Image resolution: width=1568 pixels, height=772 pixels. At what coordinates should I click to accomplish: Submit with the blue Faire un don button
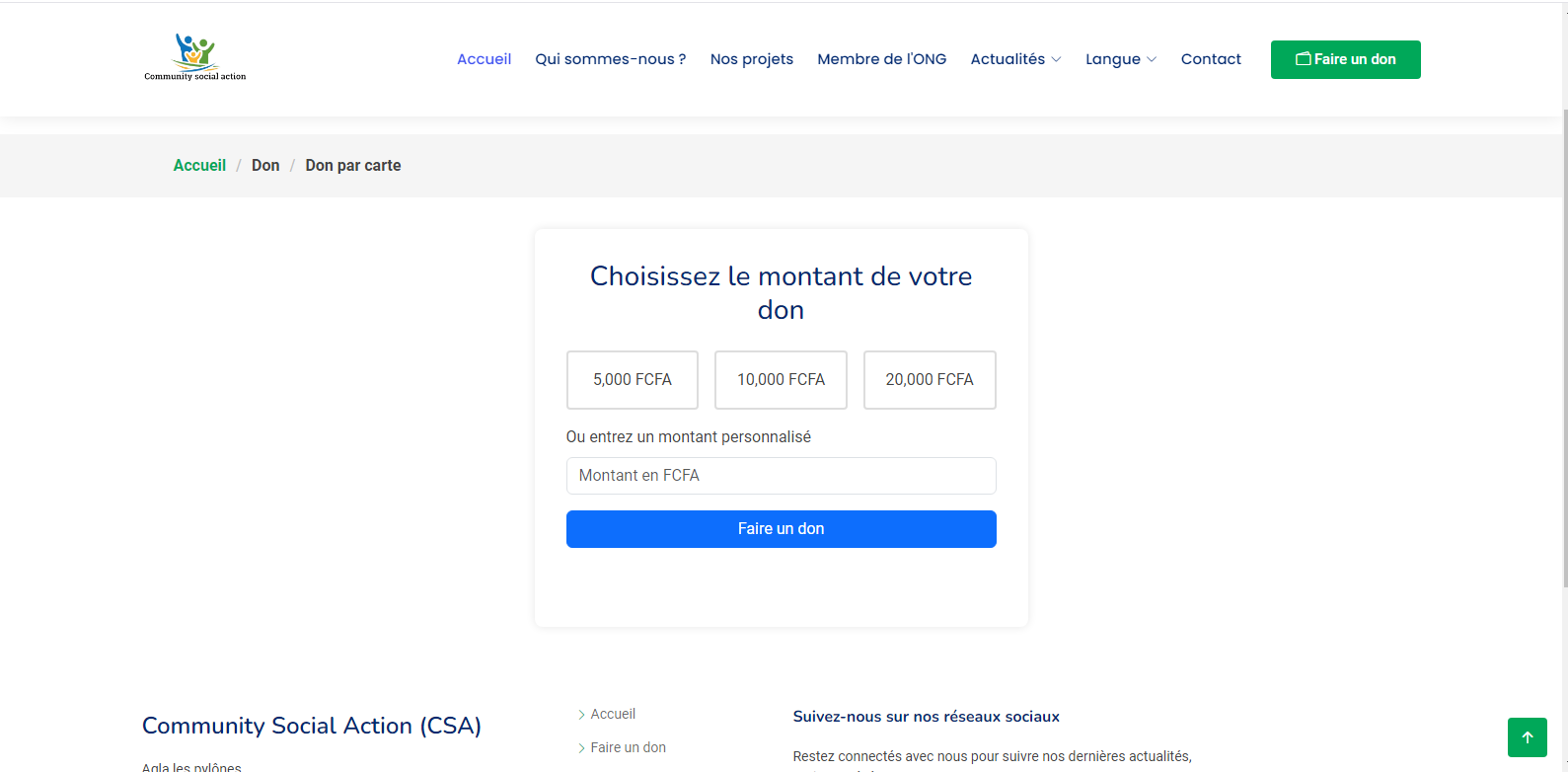click(781, 529)
